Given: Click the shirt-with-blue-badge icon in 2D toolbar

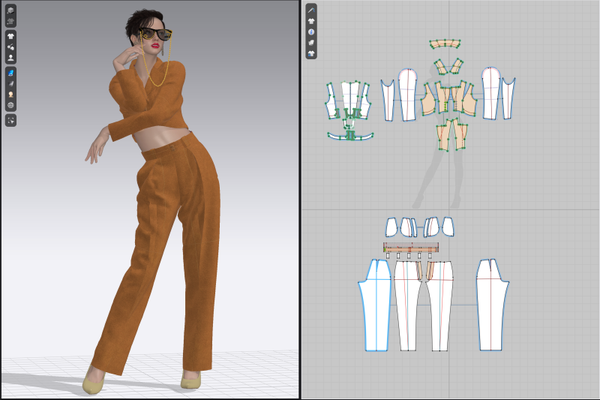Looking at the screenshot, I should tap(311, 53).
